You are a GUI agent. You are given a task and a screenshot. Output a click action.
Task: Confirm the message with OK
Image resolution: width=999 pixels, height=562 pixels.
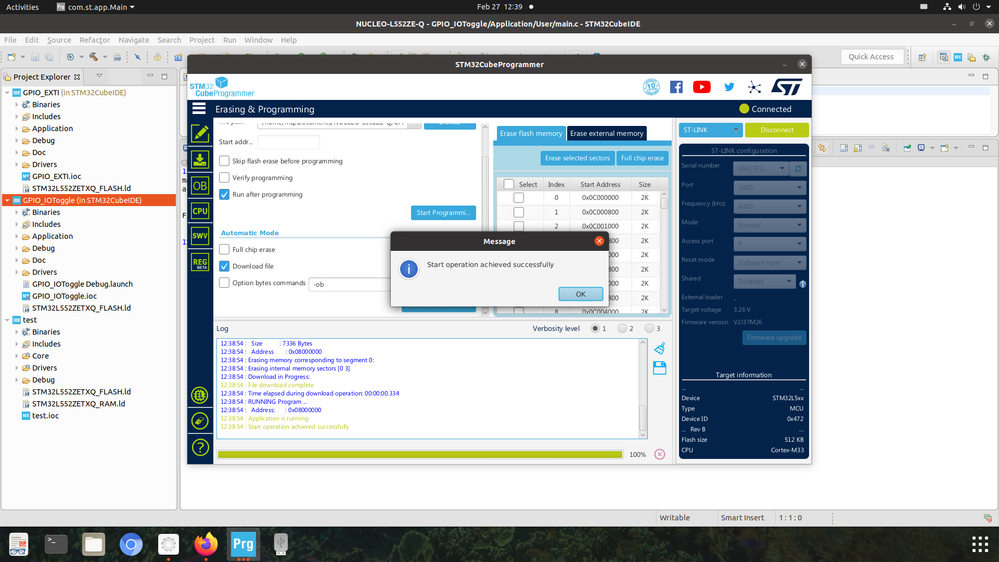pyautogui.click(x=580, y=294)
